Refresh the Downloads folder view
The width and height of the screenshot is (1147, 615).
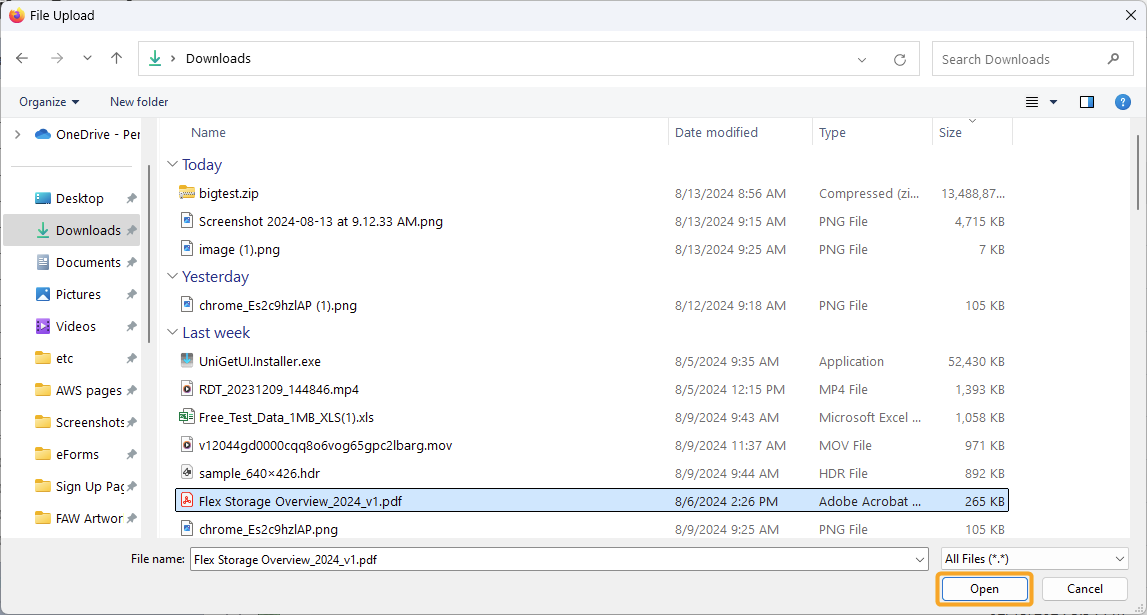click(x=899, y=58)
